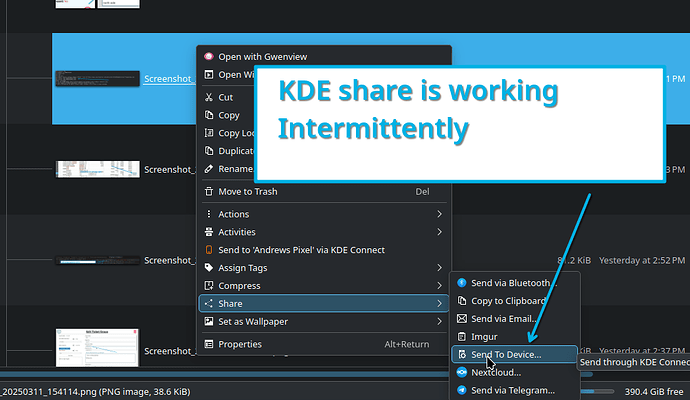Click the Activities icon
Screen dimensions: 690x400
pos(209,232)
